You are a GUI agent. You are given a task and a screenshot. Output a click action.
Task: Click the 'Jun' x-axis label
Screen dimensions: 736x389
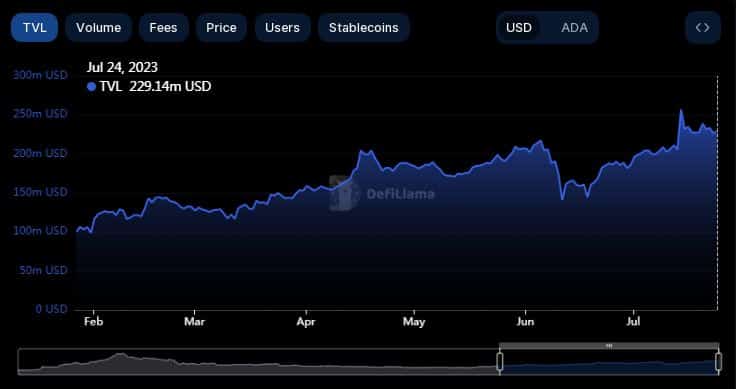click(525, 322)
